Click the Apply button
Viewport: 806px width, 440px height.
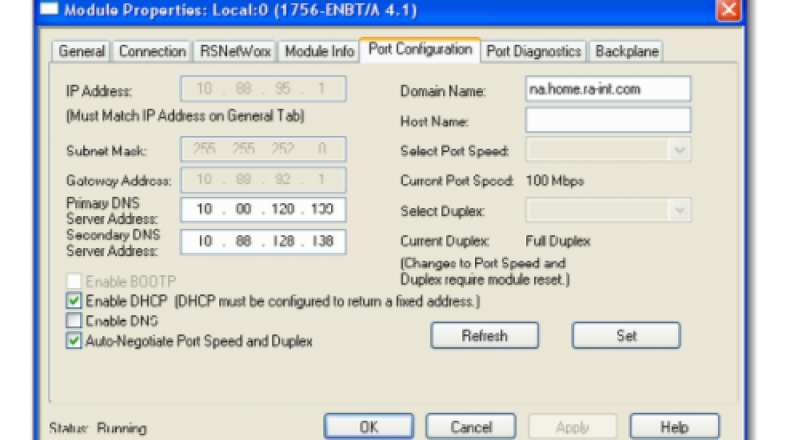(x=572, y=427)
